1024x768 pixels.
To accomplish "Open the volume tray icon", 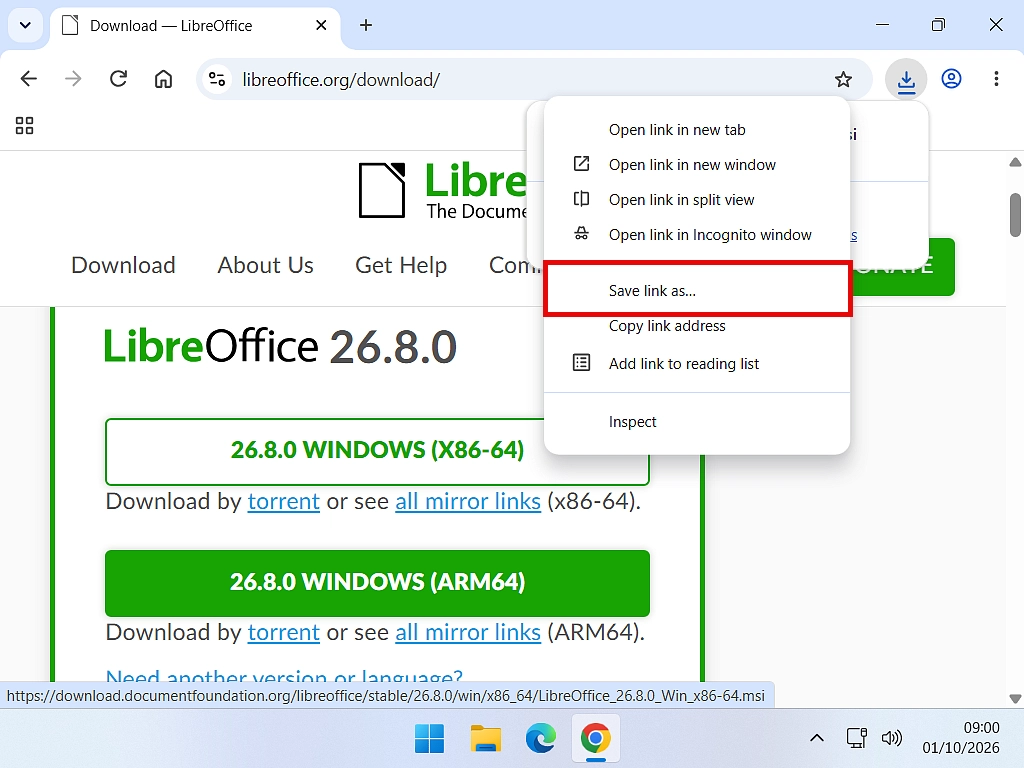I will tap(891, 739).
